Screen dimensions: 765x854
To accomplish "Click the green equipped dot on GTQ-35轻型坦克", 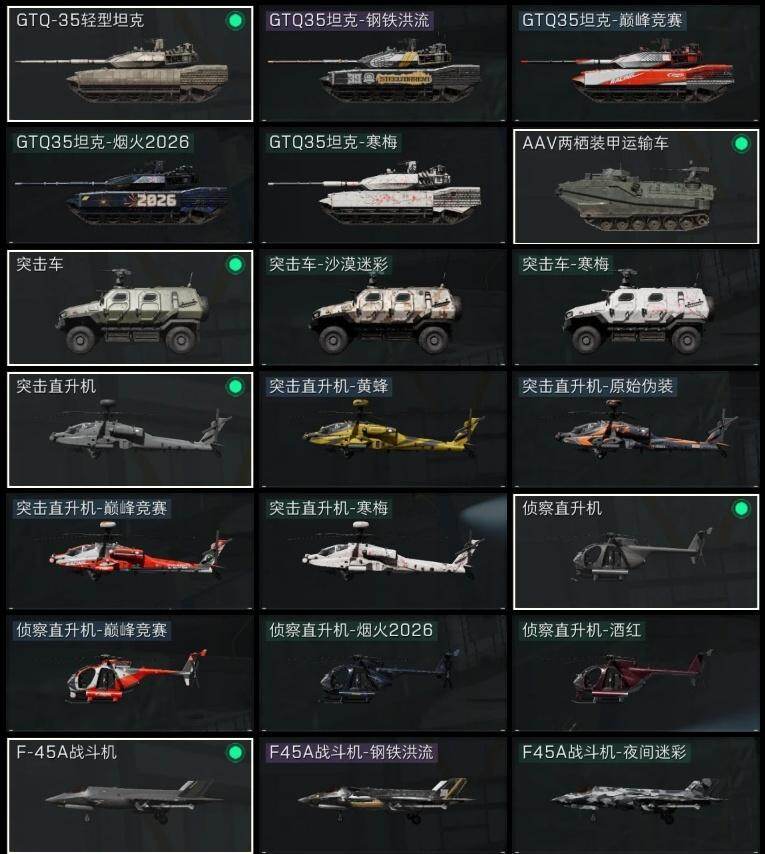I will pyautogui.click(x=235, y=21).
